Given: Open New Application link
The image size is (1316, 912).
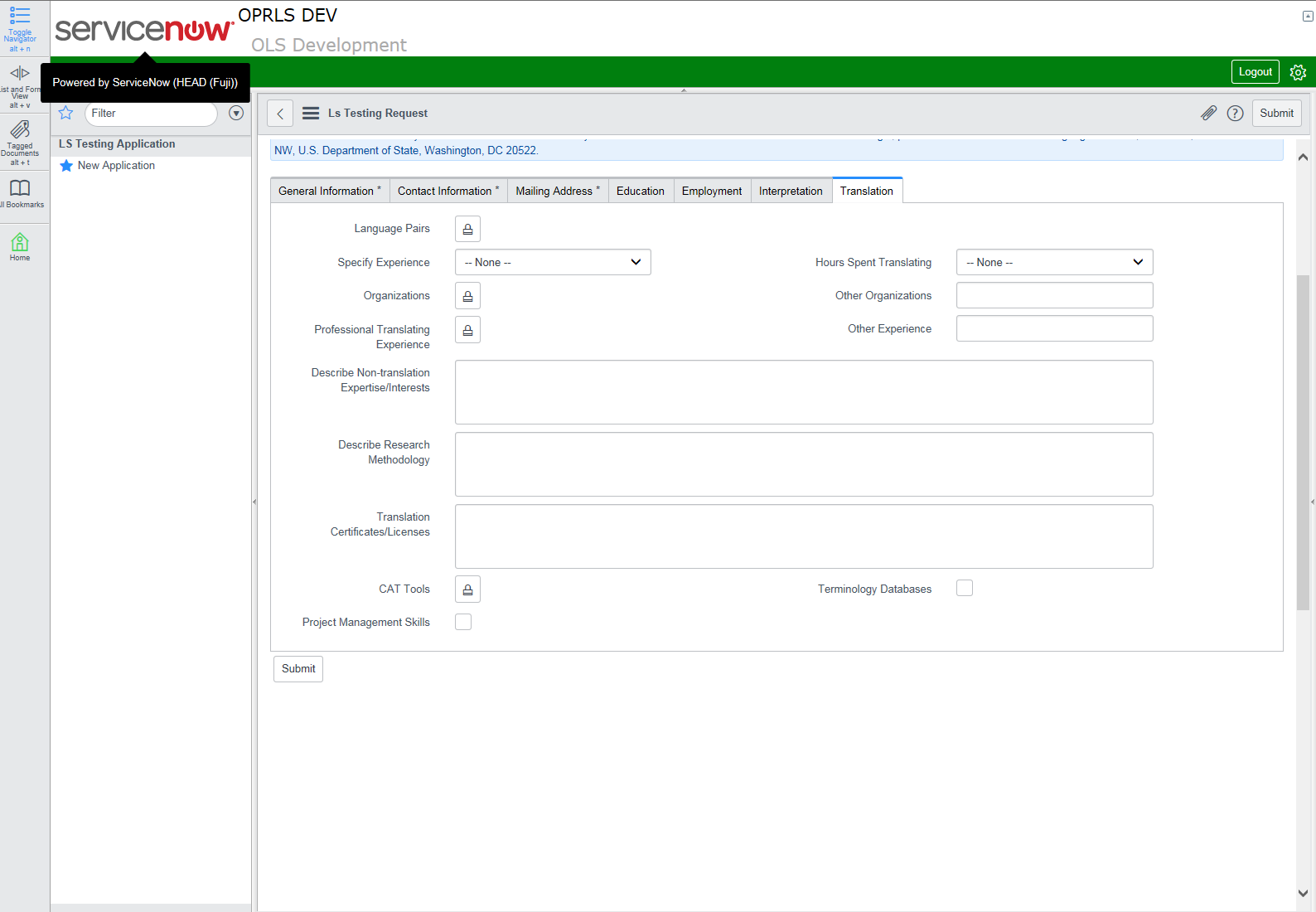Looking at the screenshot, I should pyautogui.click(x=116, y=166).
